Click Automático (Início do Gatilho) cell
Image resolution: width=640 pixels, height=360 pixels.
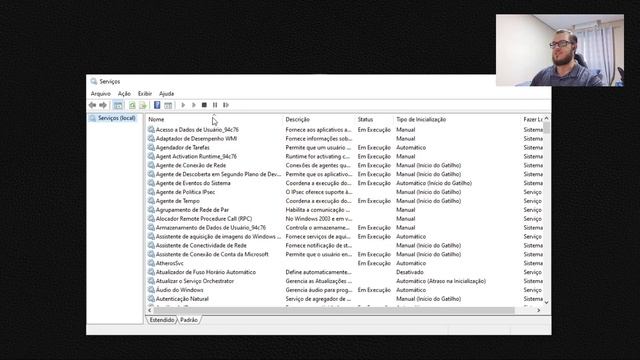click(x=434, y=183)
